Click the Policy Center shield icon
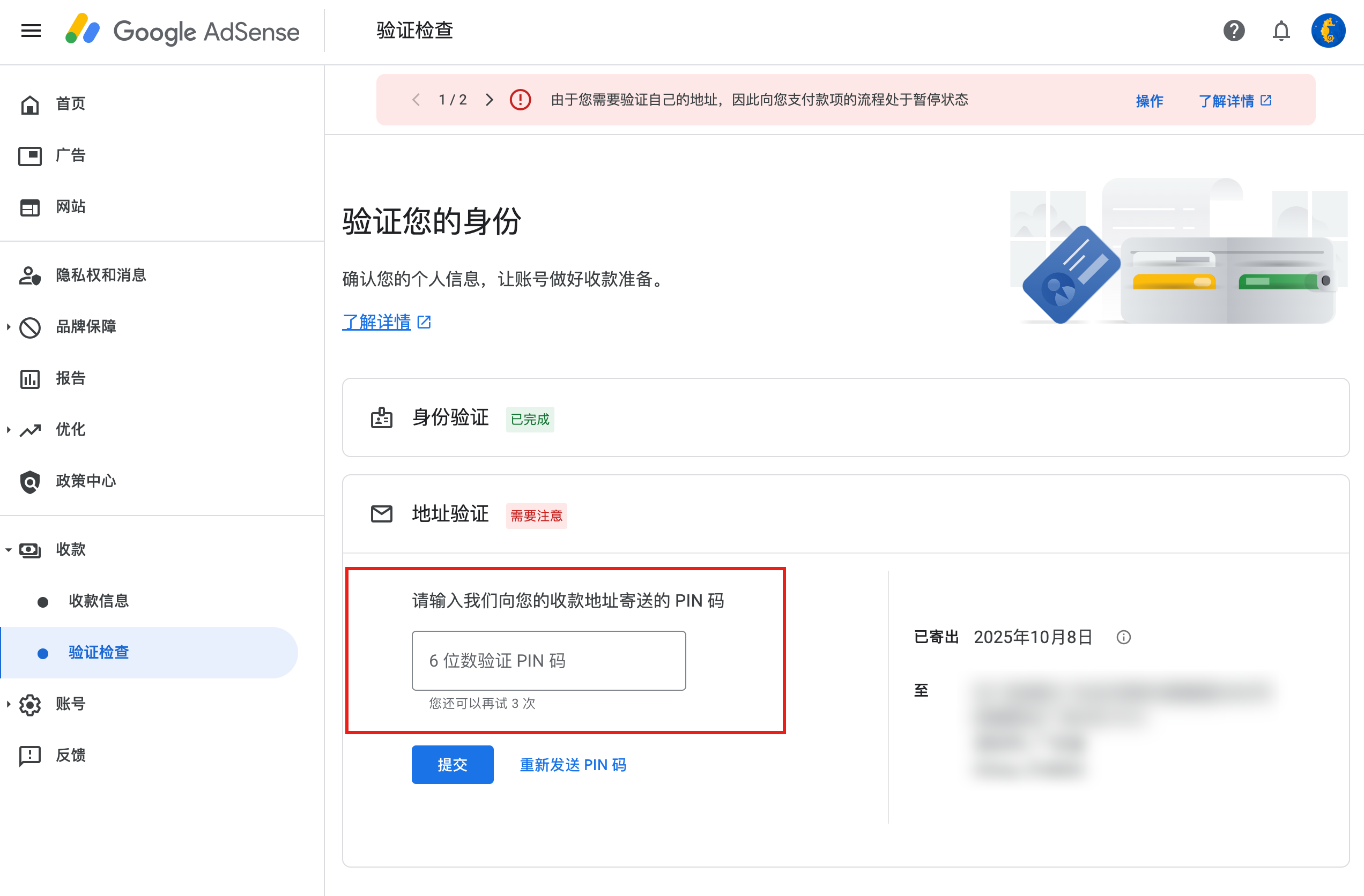Viewport: 1364px width, 896px height. [x=30, y=481]
